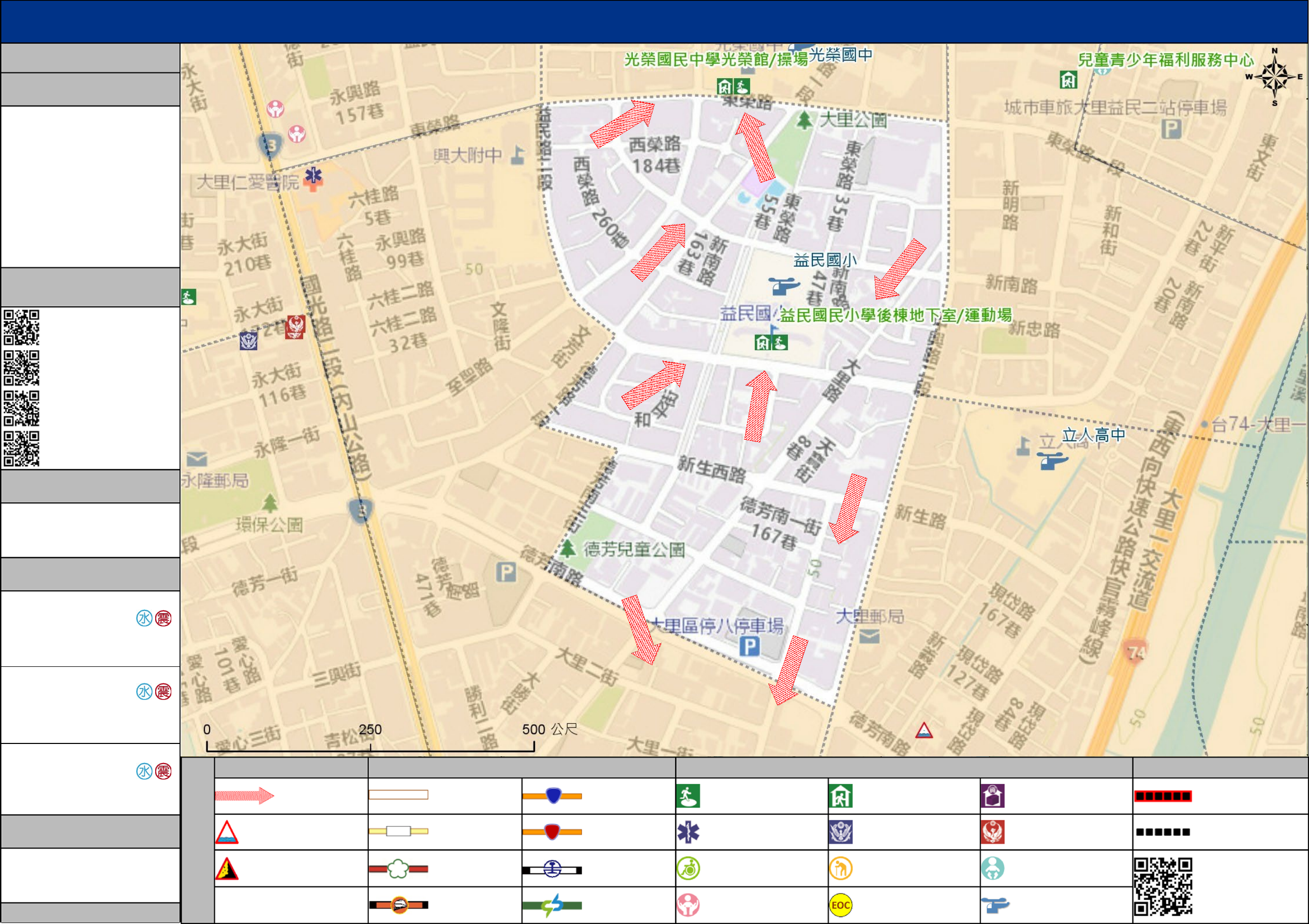
Task: Open the topmost QR code in the left panel
Action: [22, 328]
